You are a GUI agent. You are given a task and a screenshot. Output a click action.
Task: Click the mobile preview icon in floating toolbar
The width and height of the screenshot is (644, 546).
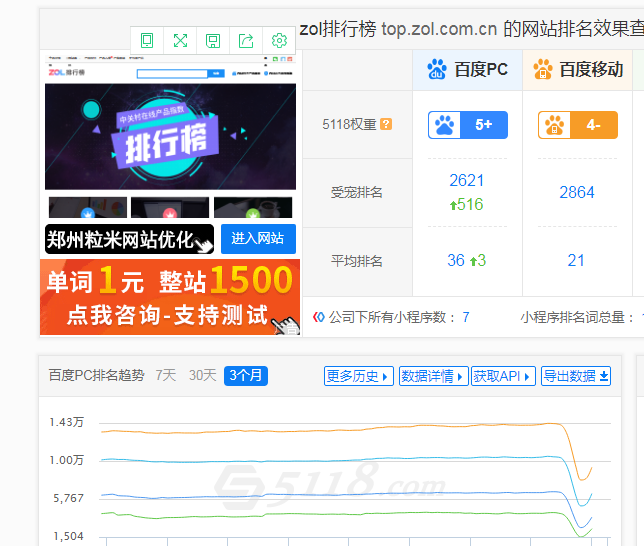point(147,41)
